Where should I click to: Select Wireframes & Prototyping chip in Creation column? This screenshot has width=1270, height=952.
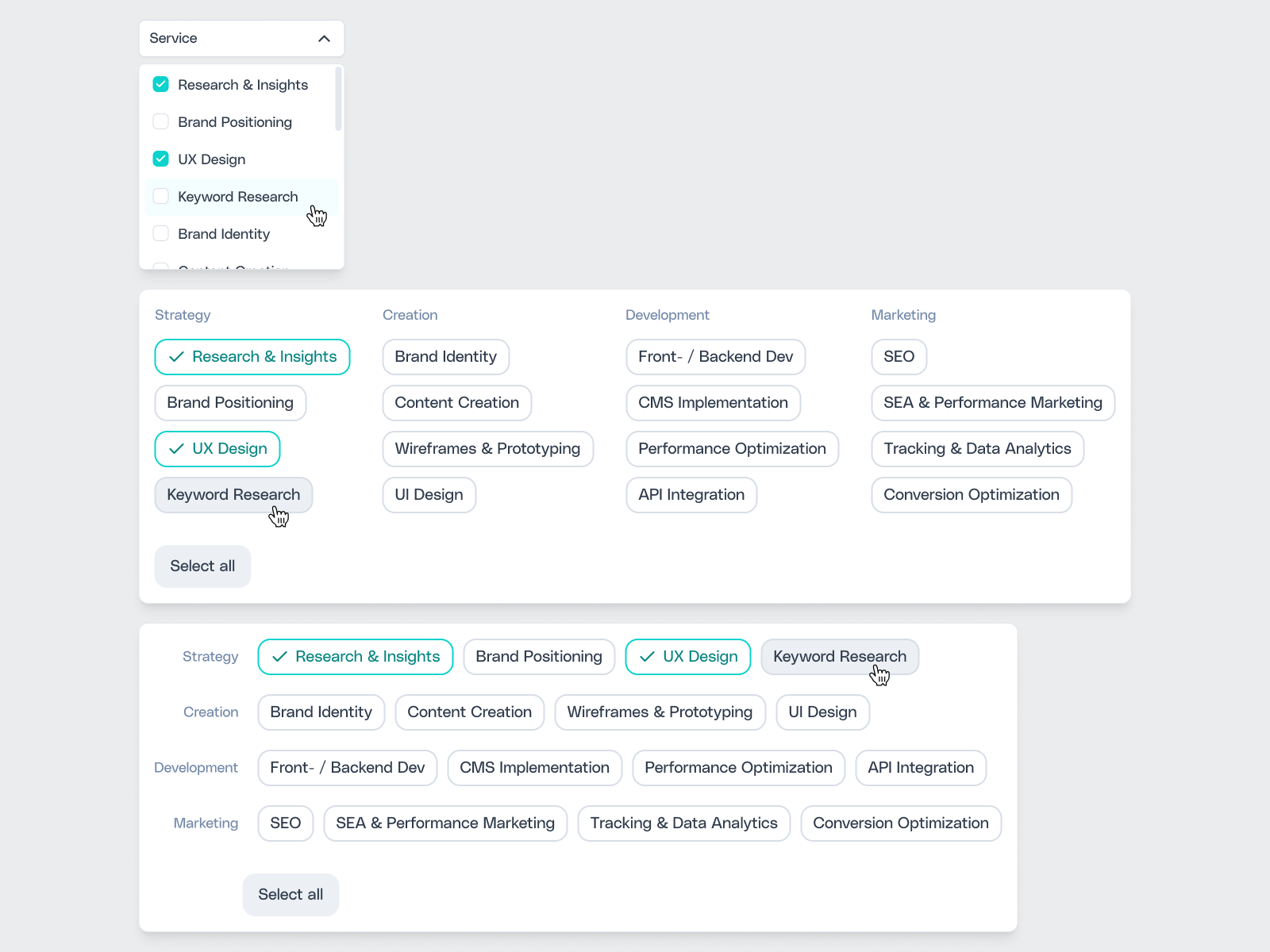pos(488,449)
